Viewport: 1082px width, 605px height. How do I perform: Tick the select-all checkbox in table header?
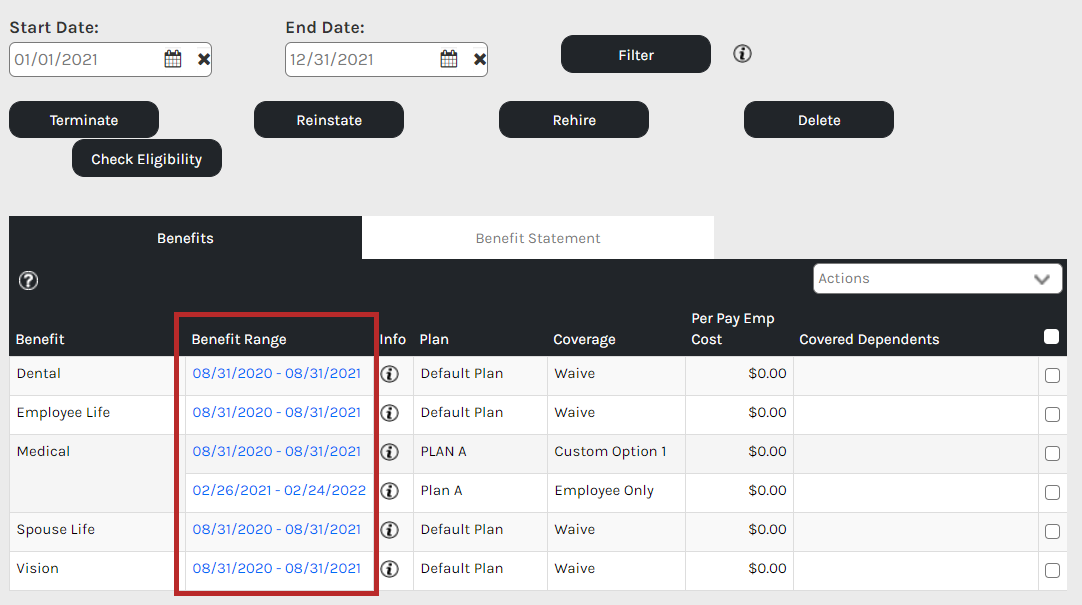click(1052, 337)
